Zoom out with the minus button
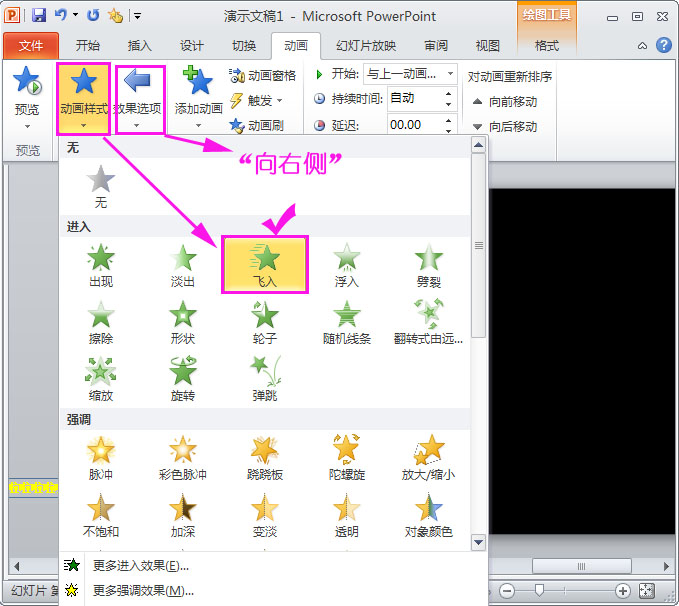 (x=507, y=590)
